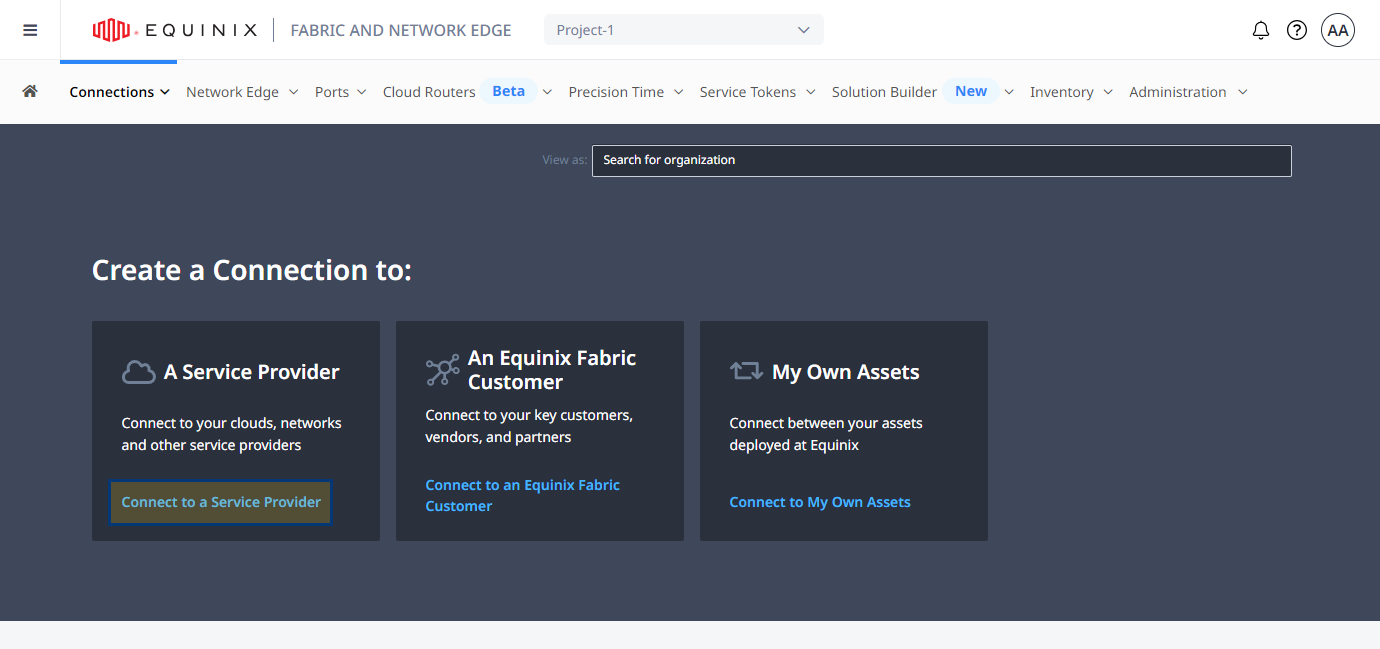Click the Equinix logo

174,30
